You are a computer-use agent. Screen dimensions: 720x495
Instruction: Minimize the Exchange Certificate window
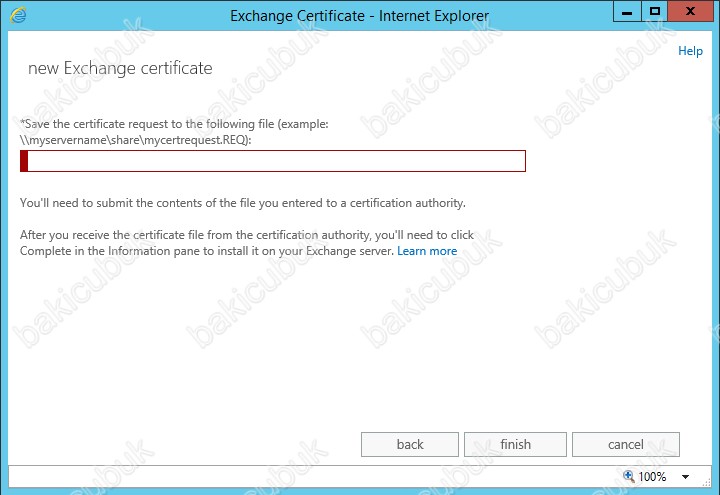point(627,11)
